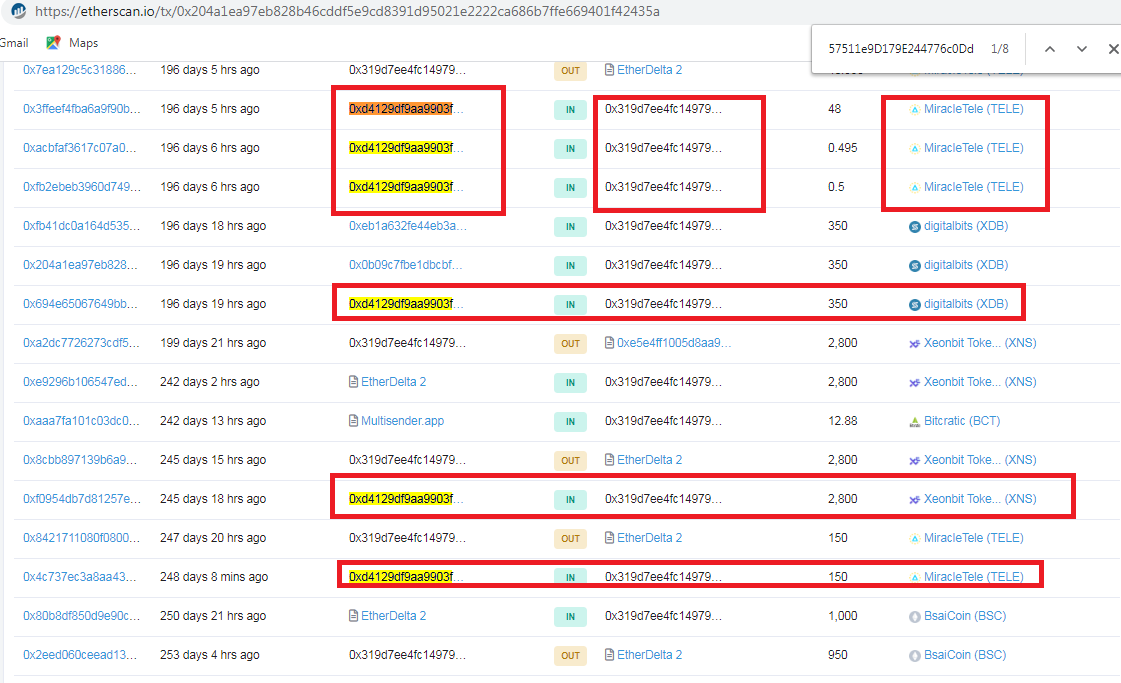1121x683 pixels.
Task: Click BsaiCoin icon in the 950 value row
Action: pyautogui.click(x=914, y=655)
